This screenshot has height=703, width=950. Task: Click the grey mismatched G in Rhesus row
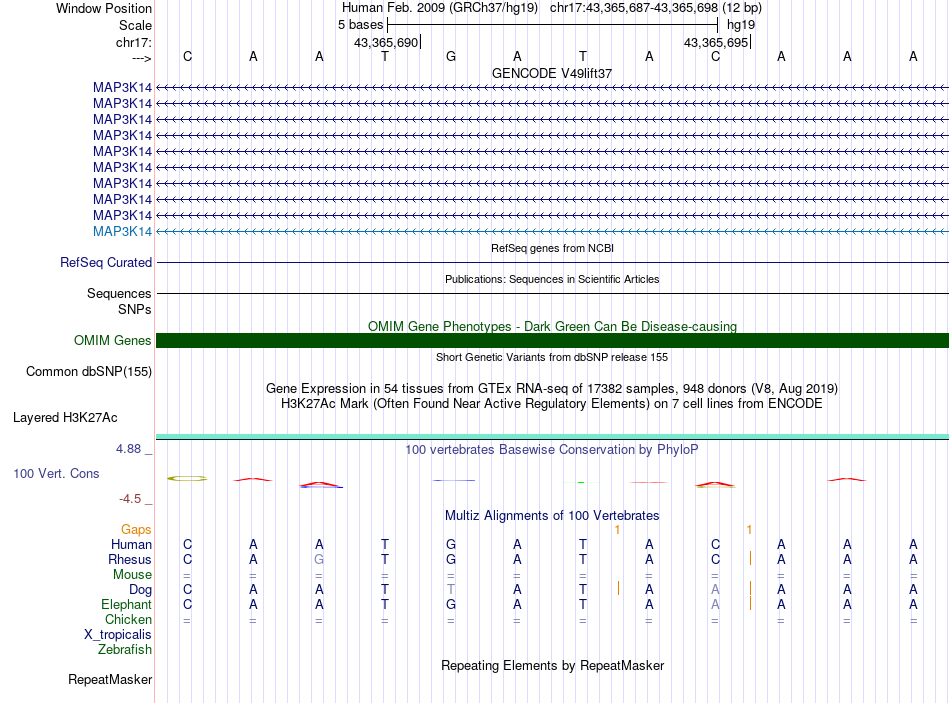click(x=319, y=559)
